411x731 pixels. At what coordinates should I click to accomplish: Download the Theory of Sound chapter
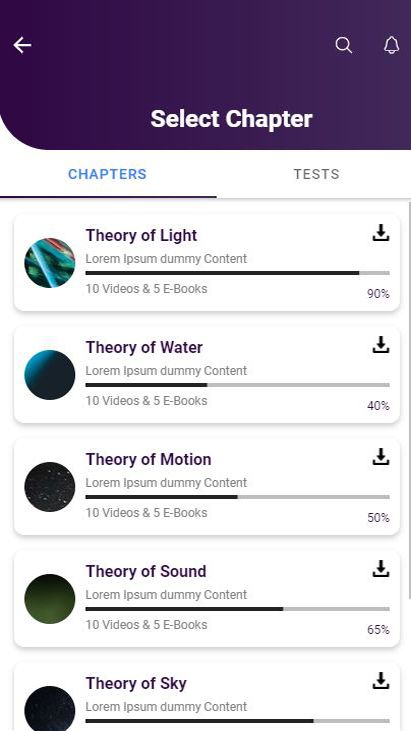(381, 568)
